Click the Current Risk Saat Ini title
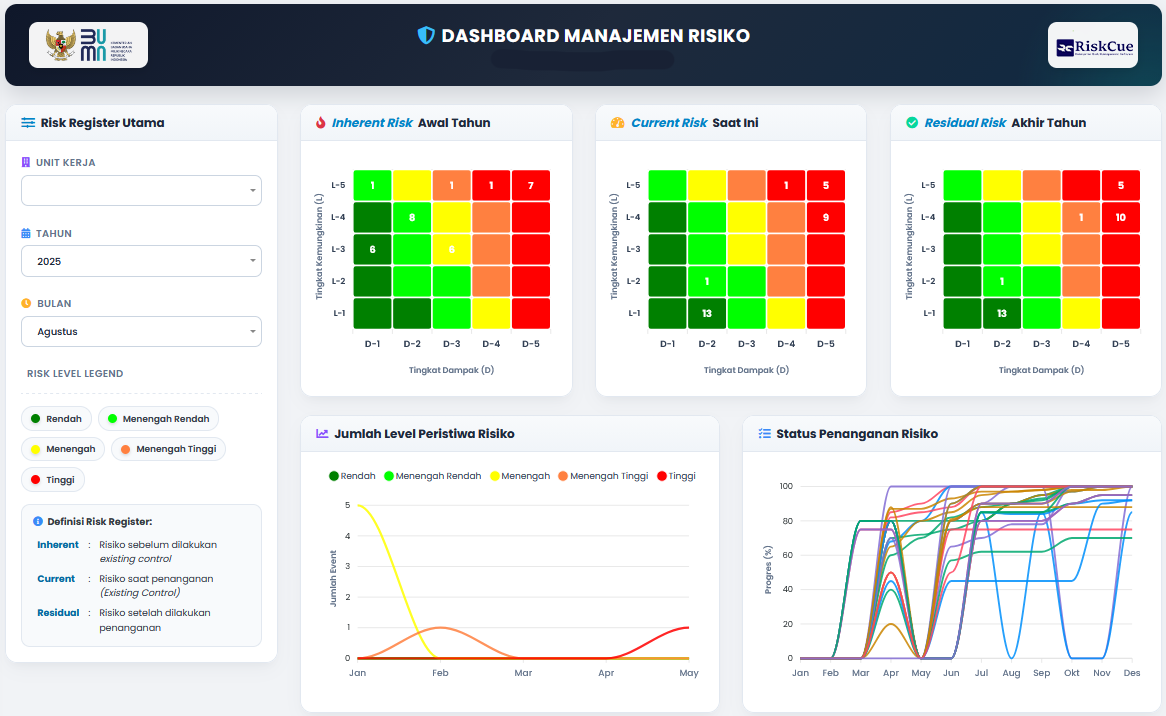Screen dimensions: 1166x716 click(x=695, y=123)
